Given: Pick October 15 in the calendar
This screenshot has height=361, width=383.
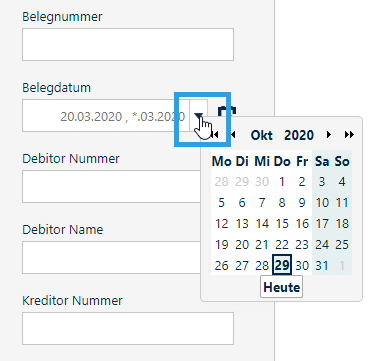Looking at the screenshot, I should click(282, 223).
